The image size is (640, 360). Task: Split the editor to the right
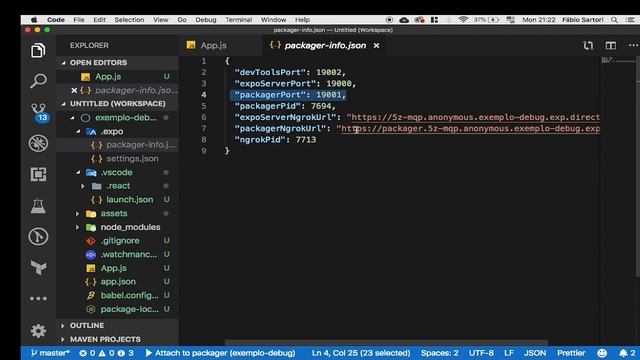[611, 45]
